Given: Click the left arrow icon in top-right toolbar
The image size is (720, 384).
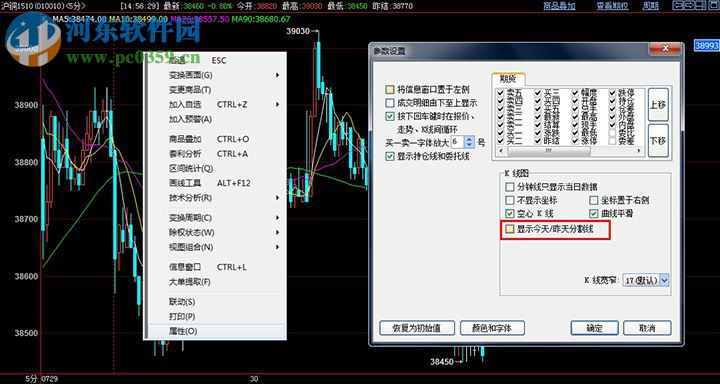Looking at the screenshot, I should tap(678, 6).
